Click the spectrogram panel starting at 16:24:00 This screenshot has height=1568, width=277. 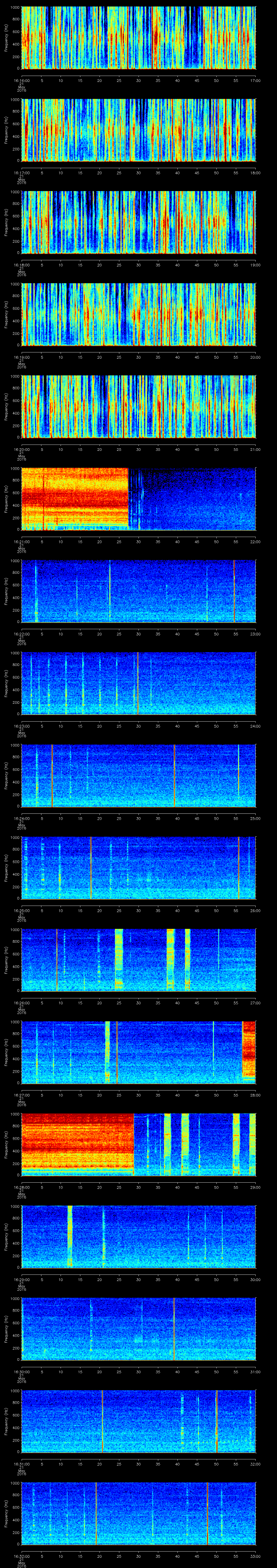pos(139,775)
